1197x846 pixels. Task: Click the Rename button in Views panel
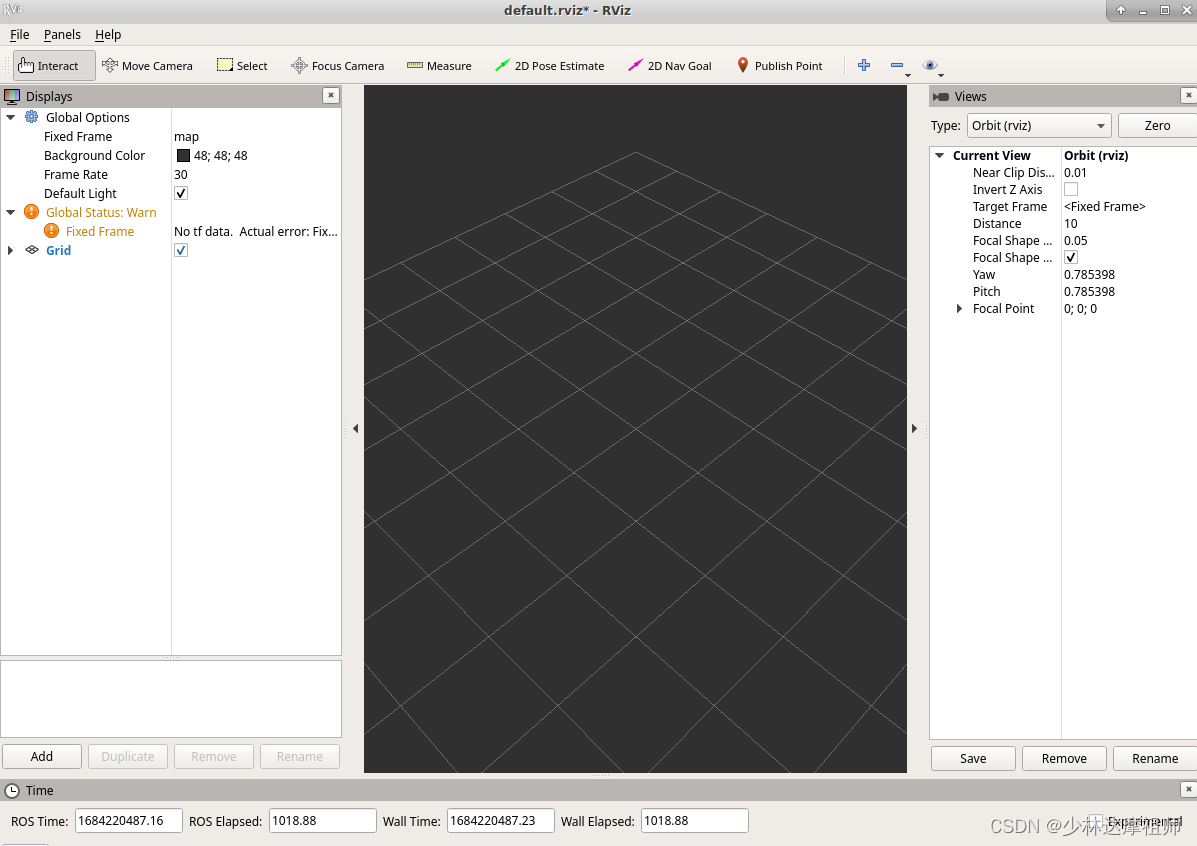[1155, 758]
